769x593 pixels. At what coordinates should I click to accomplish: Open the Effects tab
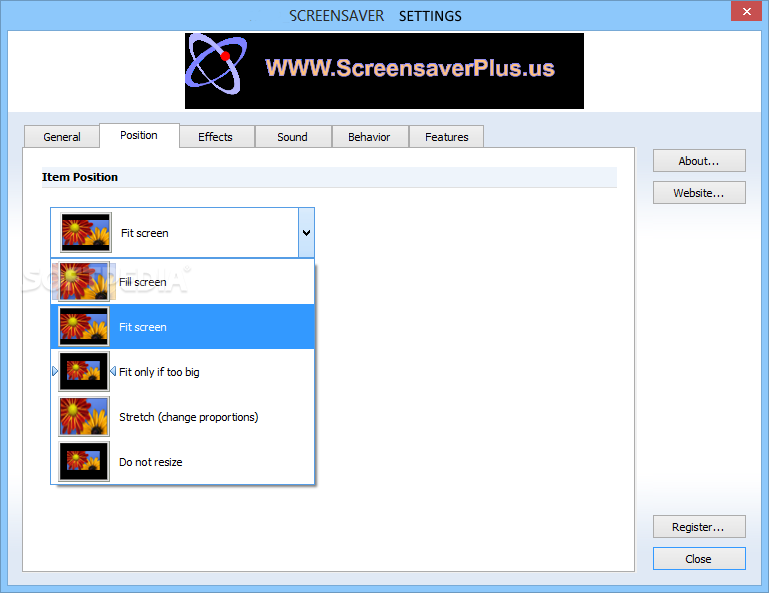[215, 137]
